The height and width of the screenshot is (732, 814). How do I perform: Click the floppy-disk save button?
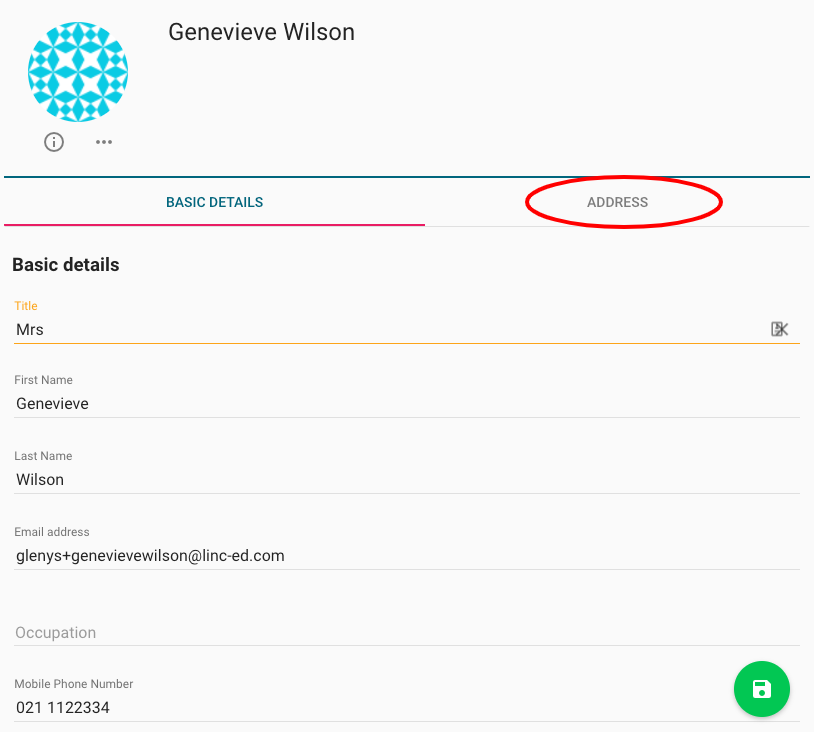click(x=762, y=689)
